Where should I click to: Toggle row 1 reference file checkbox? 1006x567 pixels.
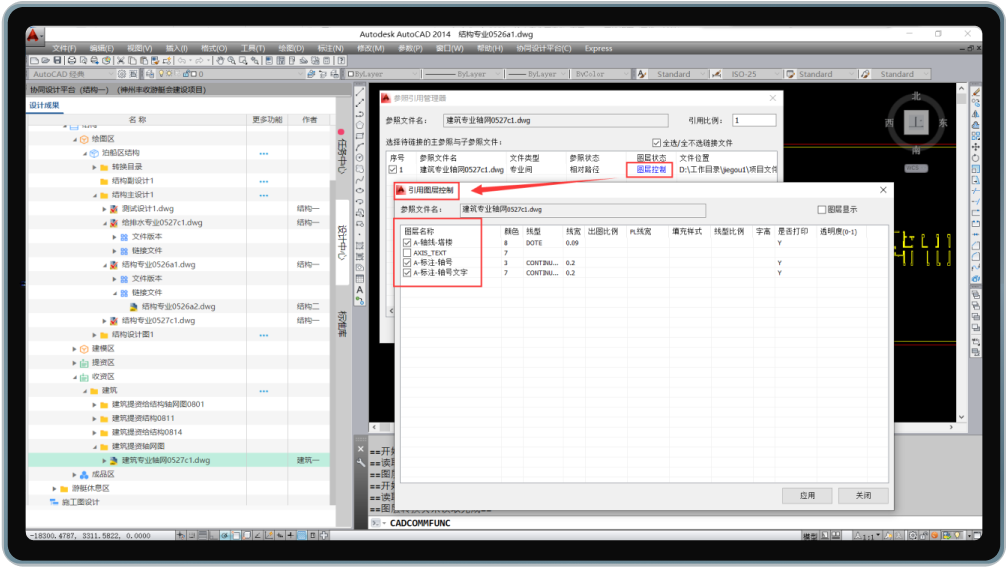(x=393, y=170)
